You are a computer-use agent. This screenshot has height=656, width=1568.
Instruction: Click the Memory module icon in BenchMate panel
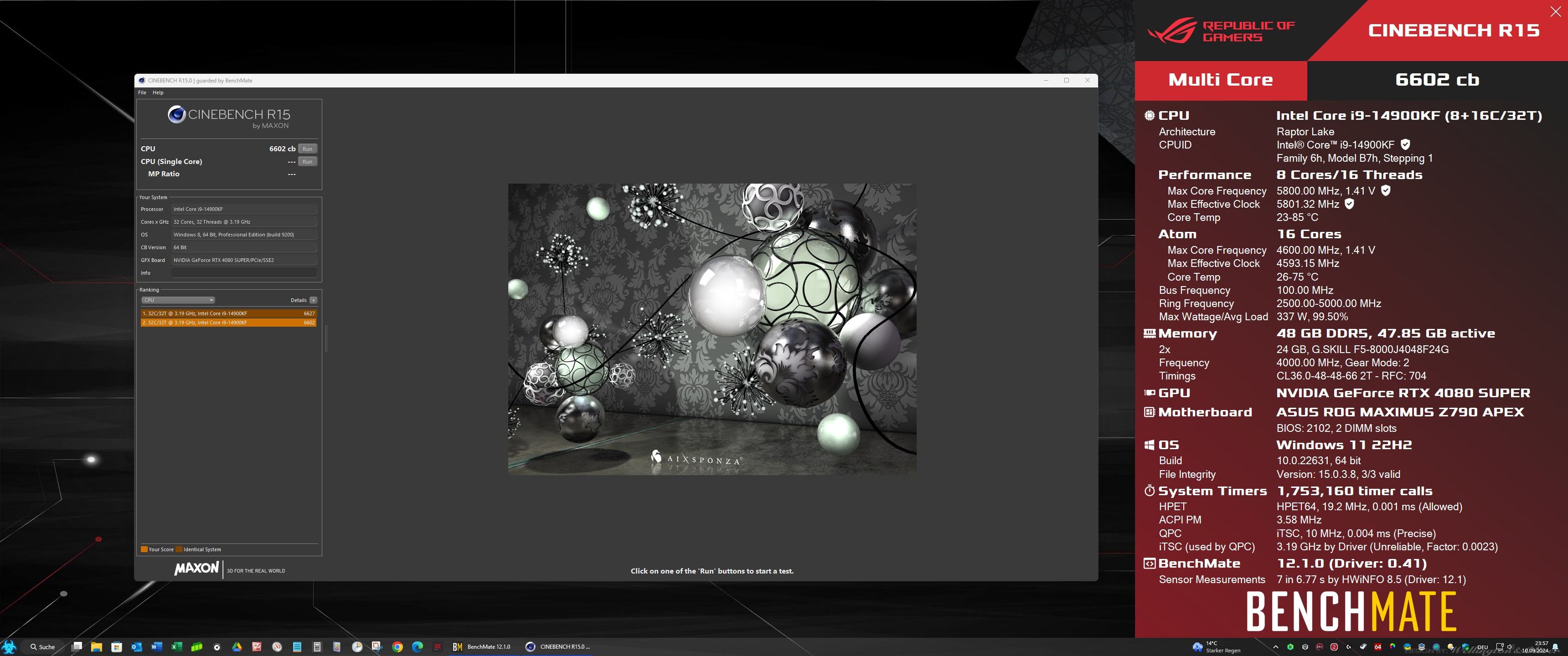(1149, 333)
